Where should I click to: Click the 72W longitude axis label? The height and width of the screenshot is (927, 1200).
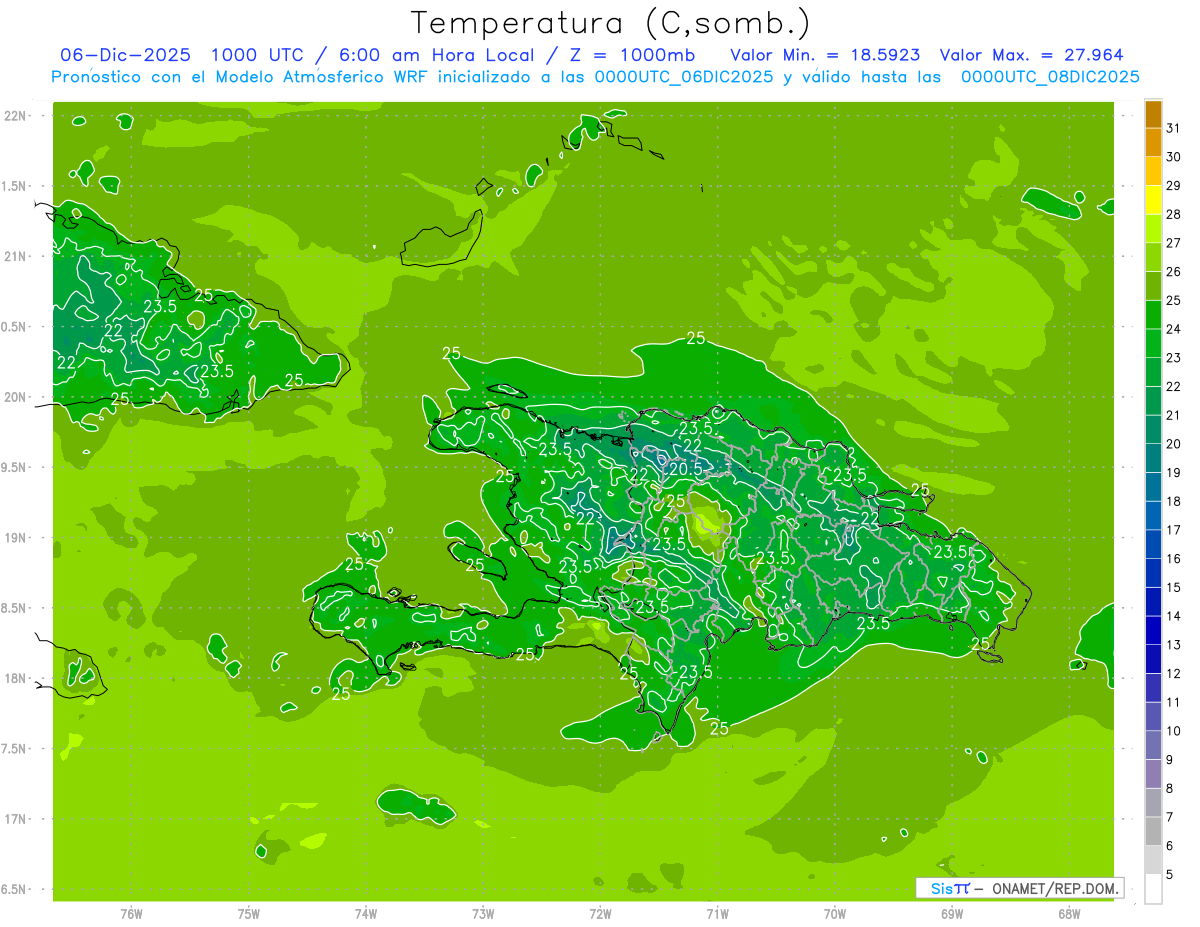pos(600,913)
